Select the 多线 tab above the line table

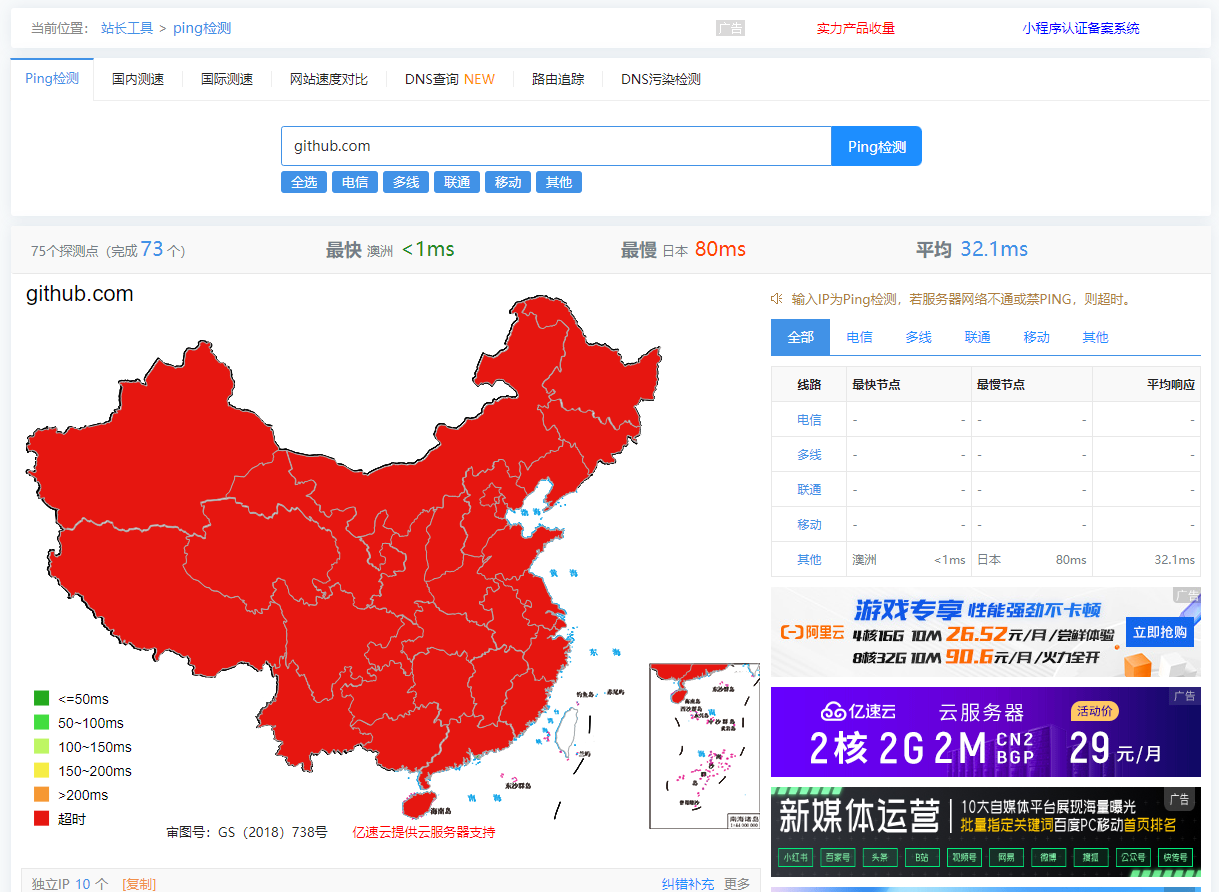(918, 337)
